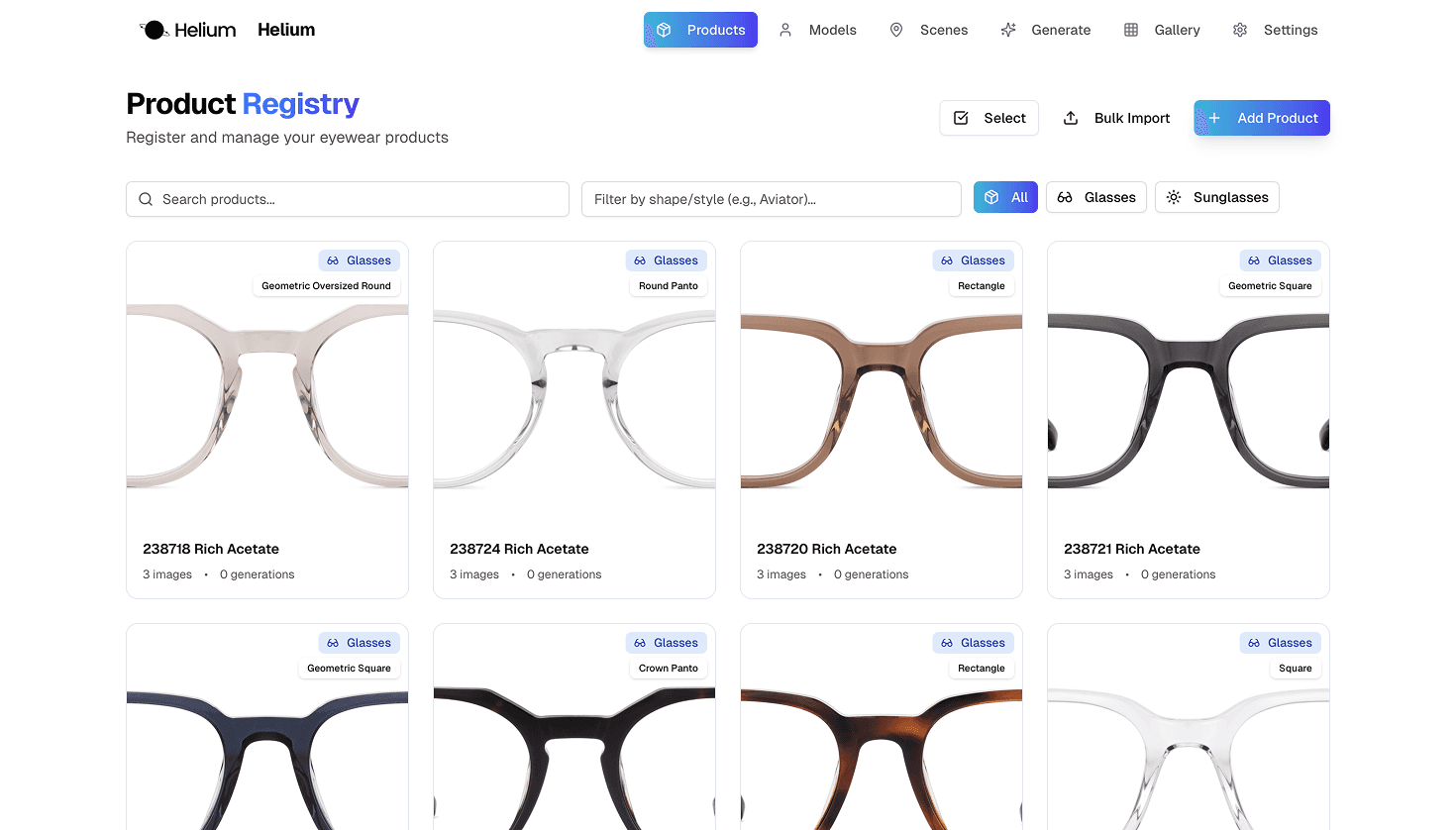Click the Geometric Square tag on 238721 card
The height and width of the screenshot is (830, 1456).
1270,286
